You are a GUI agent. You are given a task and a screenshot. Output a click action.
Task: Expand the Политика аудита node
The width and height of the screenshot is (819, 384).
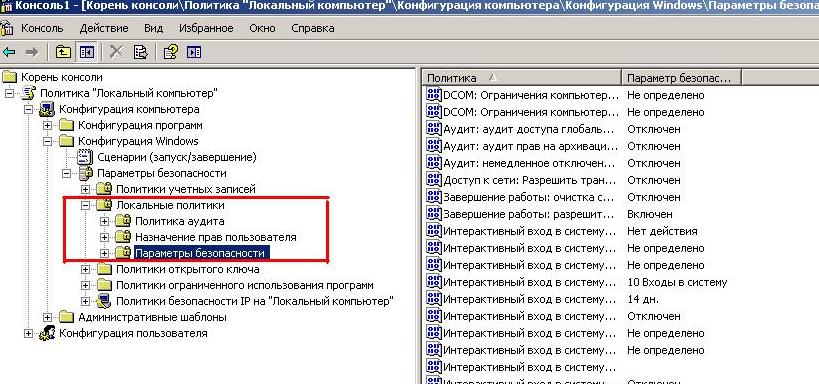(x=104, y=221)
